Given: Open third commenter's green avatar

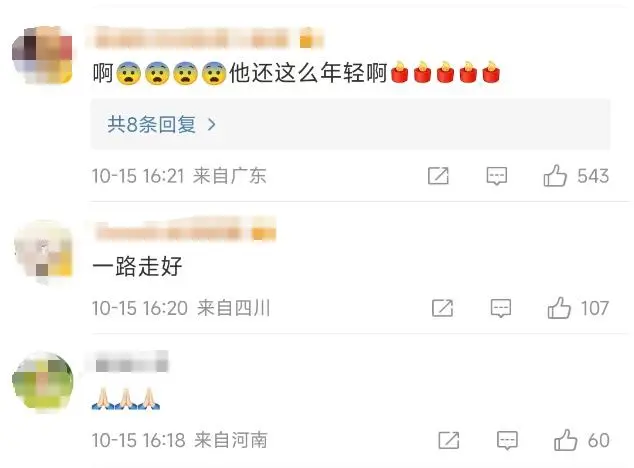Looking at the screenshot, I should pos(43,381).
